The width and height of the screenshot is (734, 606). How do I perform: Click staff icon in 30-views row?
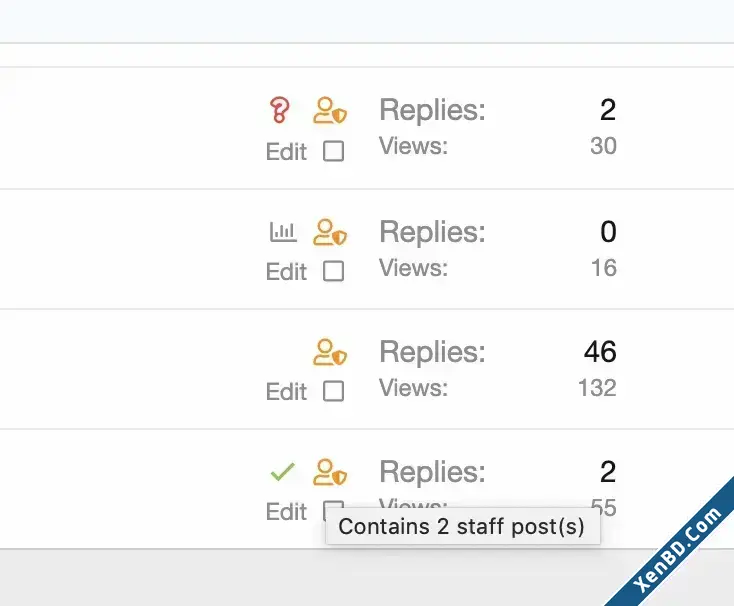[330, 110]
